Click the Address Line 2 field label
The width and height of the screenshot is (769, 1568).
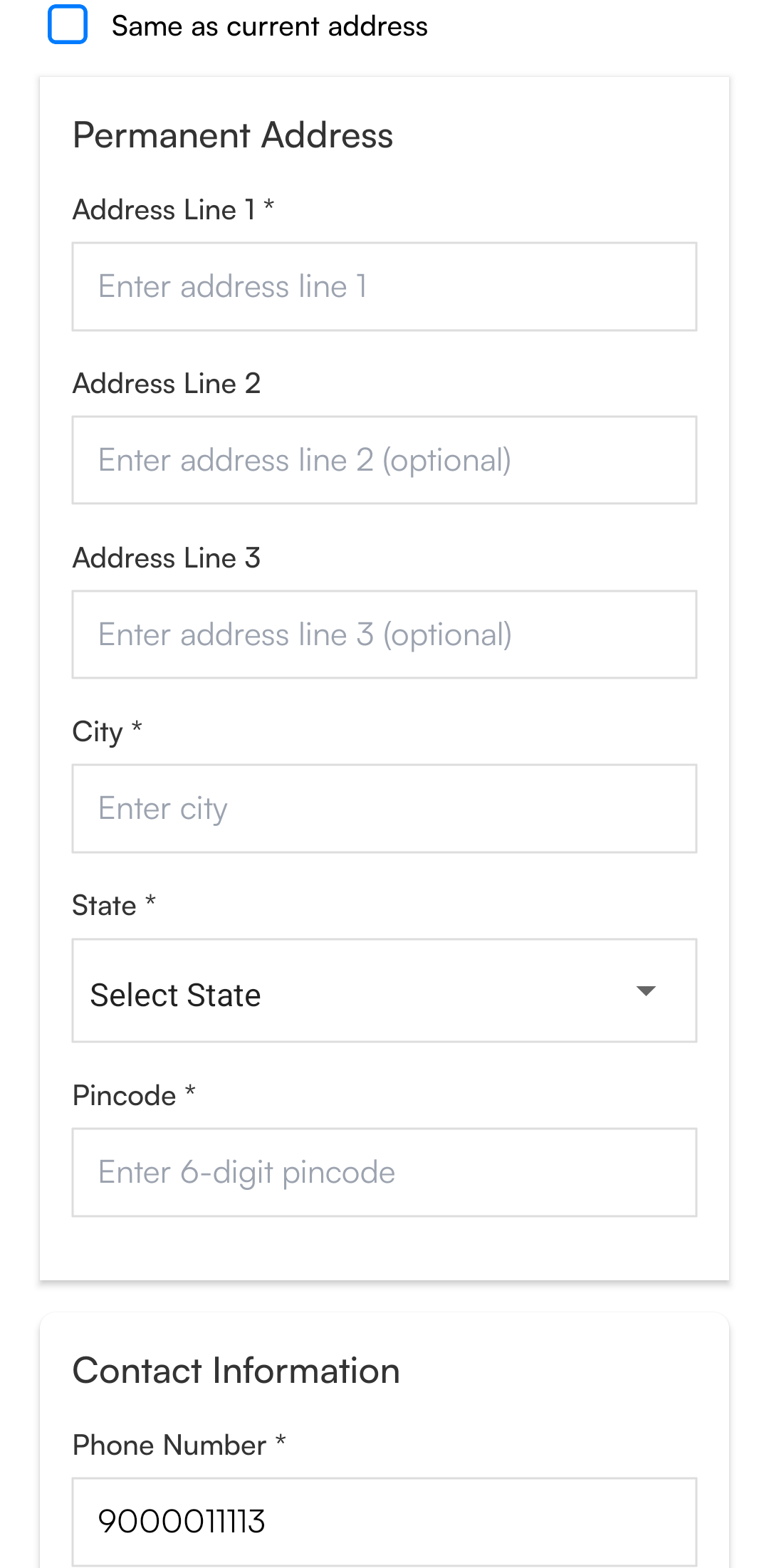(x=167, y=384)
